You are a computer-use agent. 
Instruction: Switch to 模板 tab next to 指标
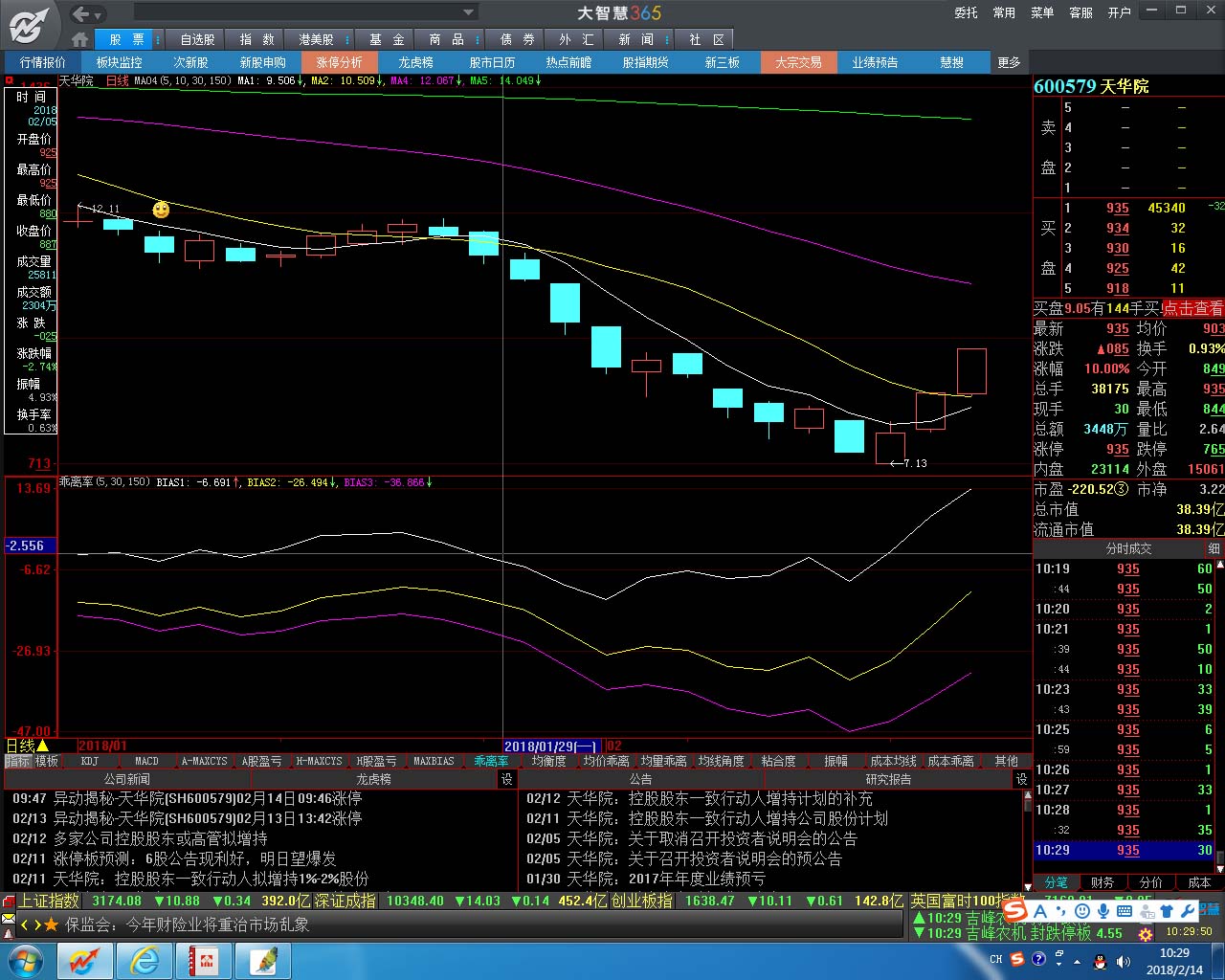click(47, 761)
